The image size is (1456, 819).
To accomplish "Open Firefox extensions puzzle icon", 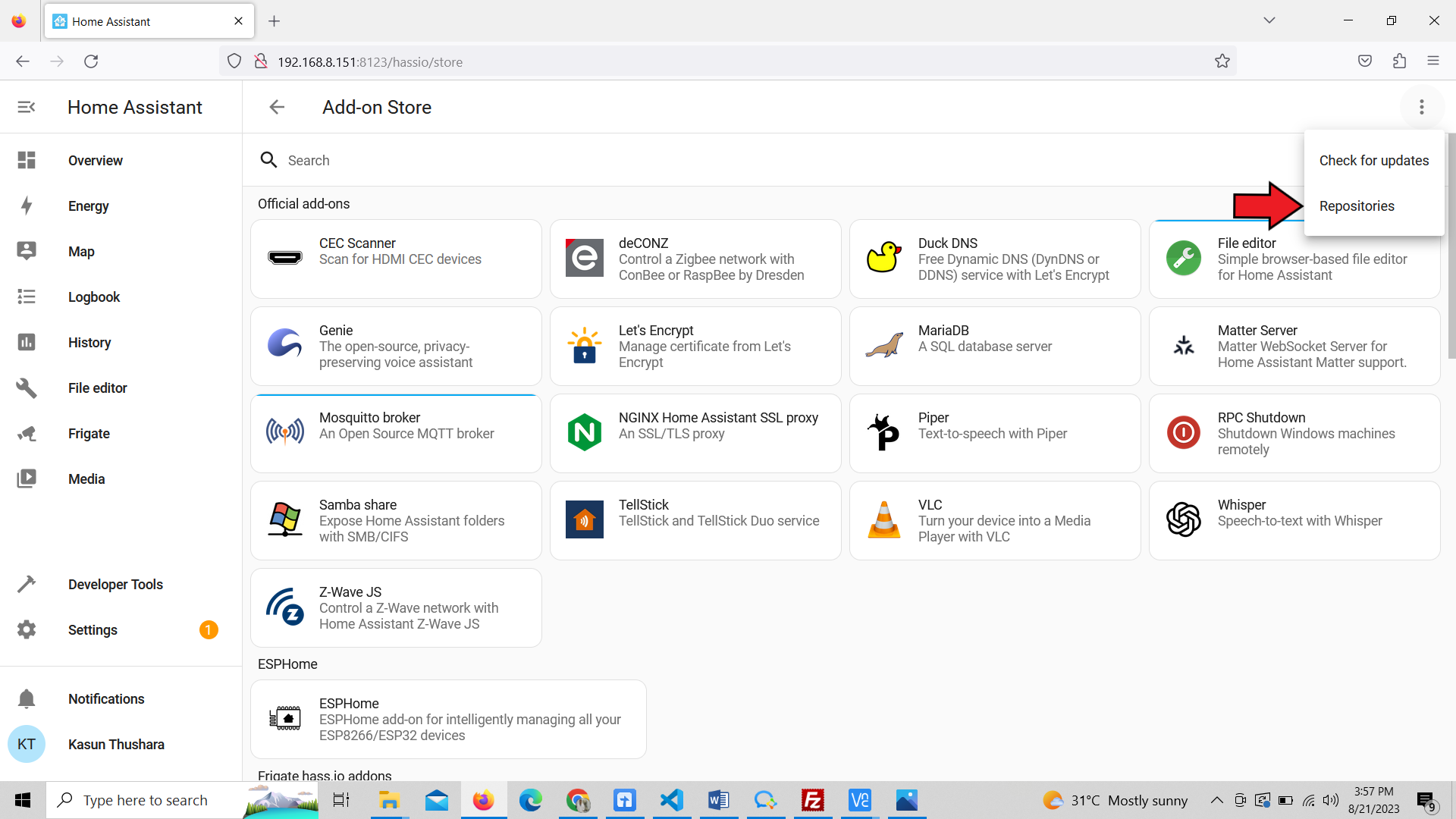I will (x=1400, y=61).
